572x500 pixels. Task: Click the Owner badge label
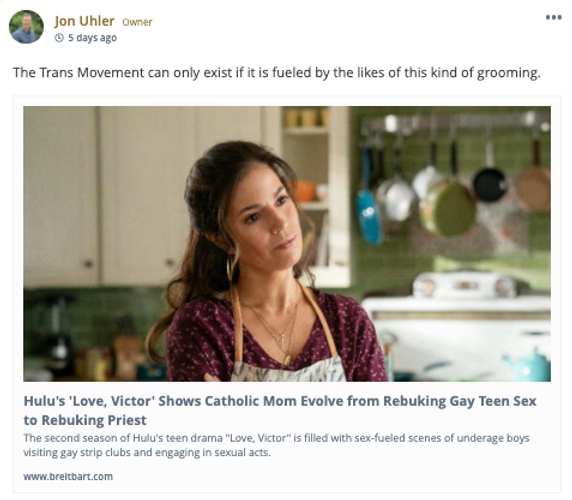coord(137,22)
